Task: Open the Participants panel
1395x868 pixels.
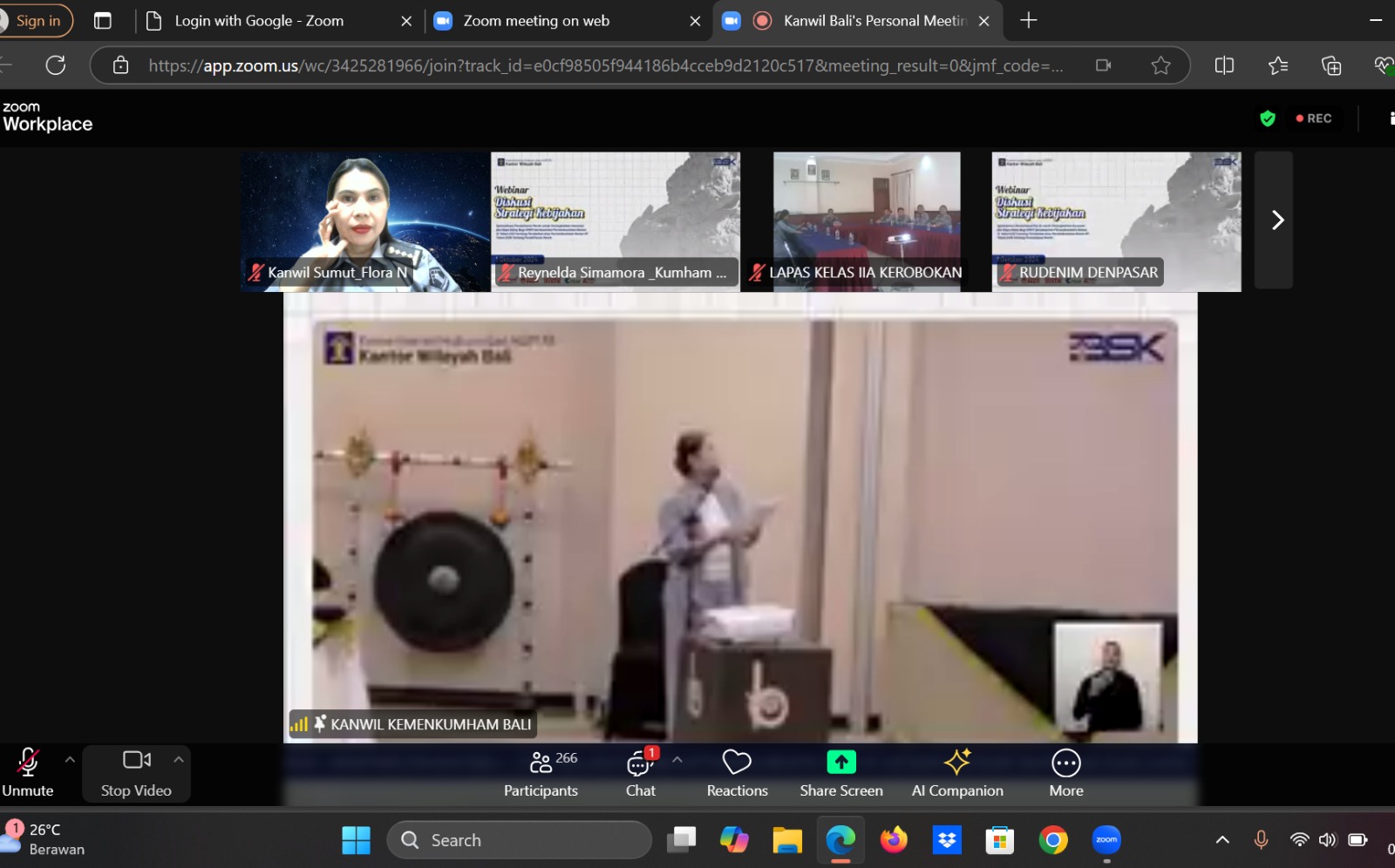Action: point(541,773)
